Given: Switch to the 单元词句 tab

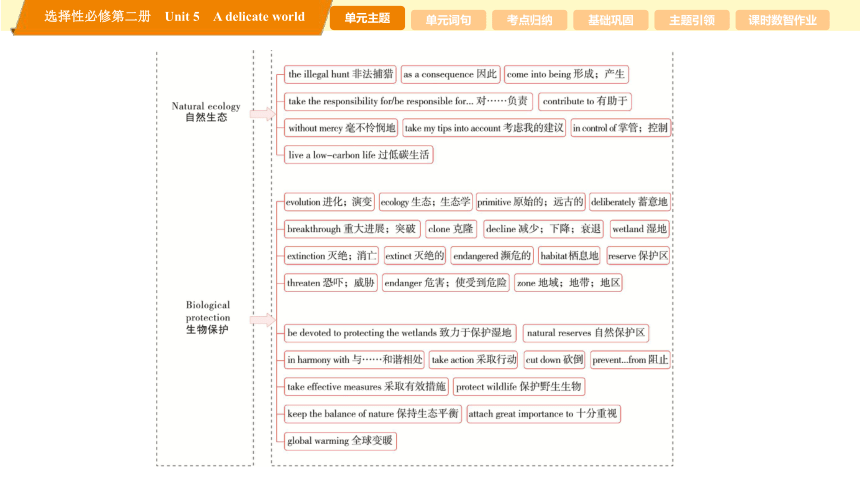Looking at the screenshot, I should (x=448, y=20).
